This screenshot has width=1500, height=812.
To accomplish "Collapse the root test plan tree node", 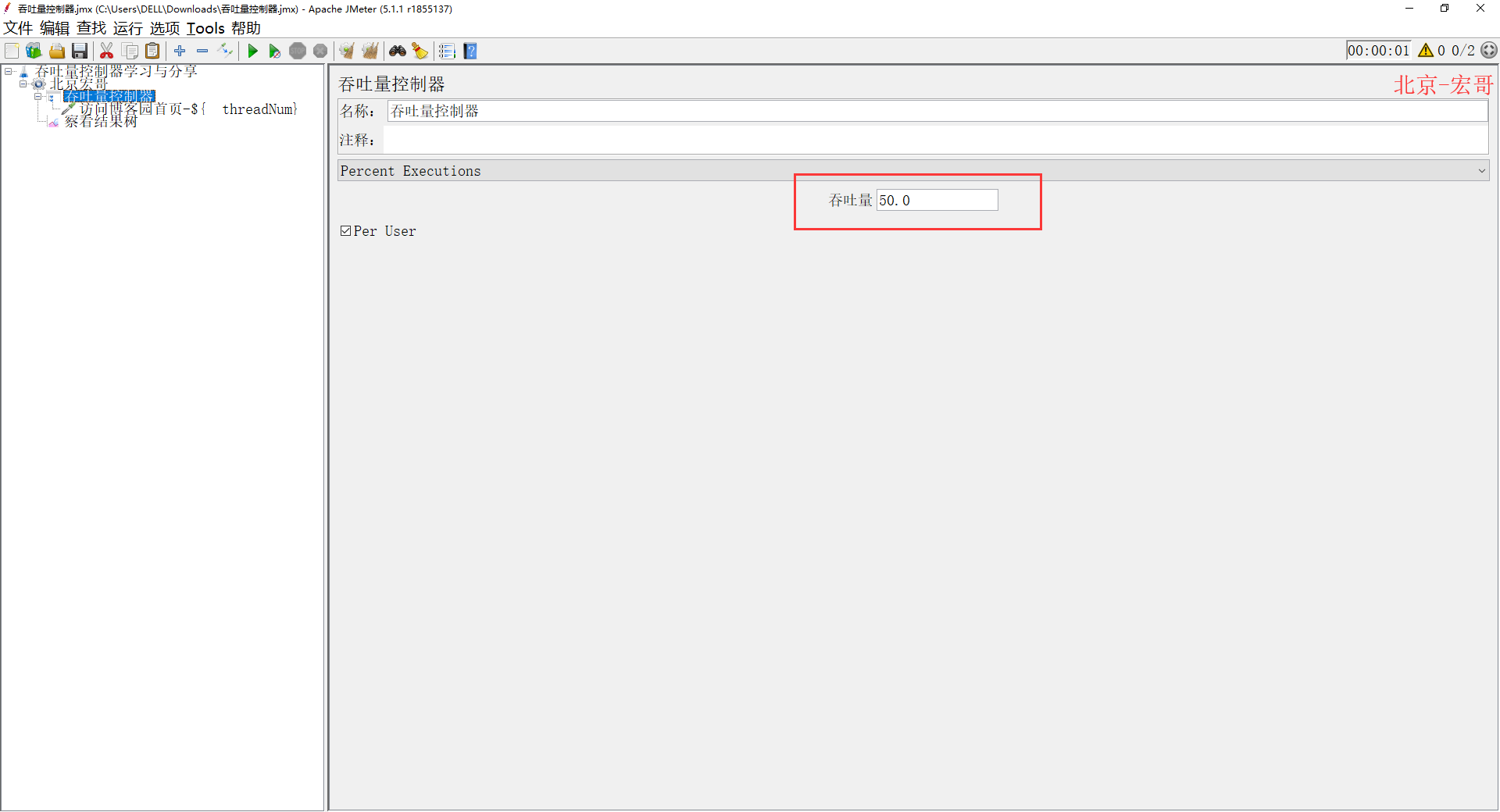I will tap(8, 71).
